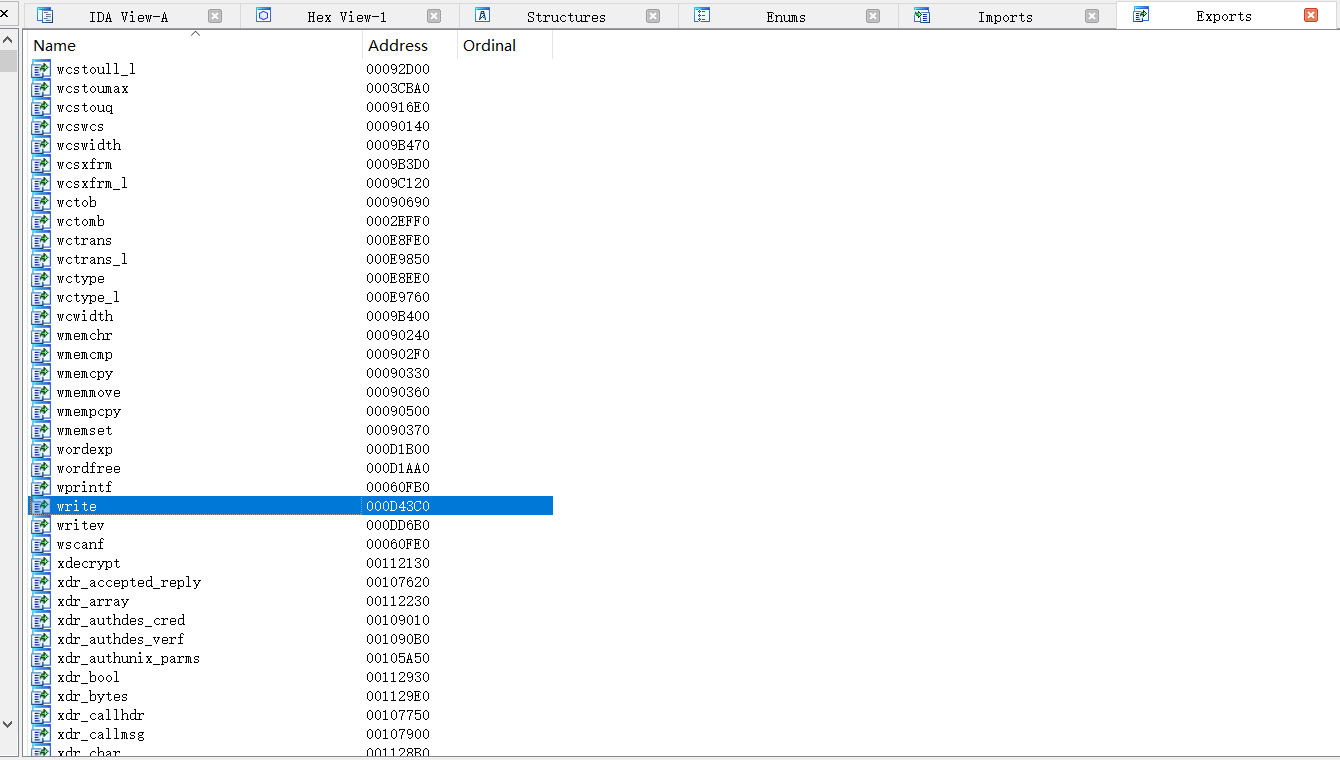Click the scroll down arrow of the list scrollbar
The image size is (1340, 760).
8,724
